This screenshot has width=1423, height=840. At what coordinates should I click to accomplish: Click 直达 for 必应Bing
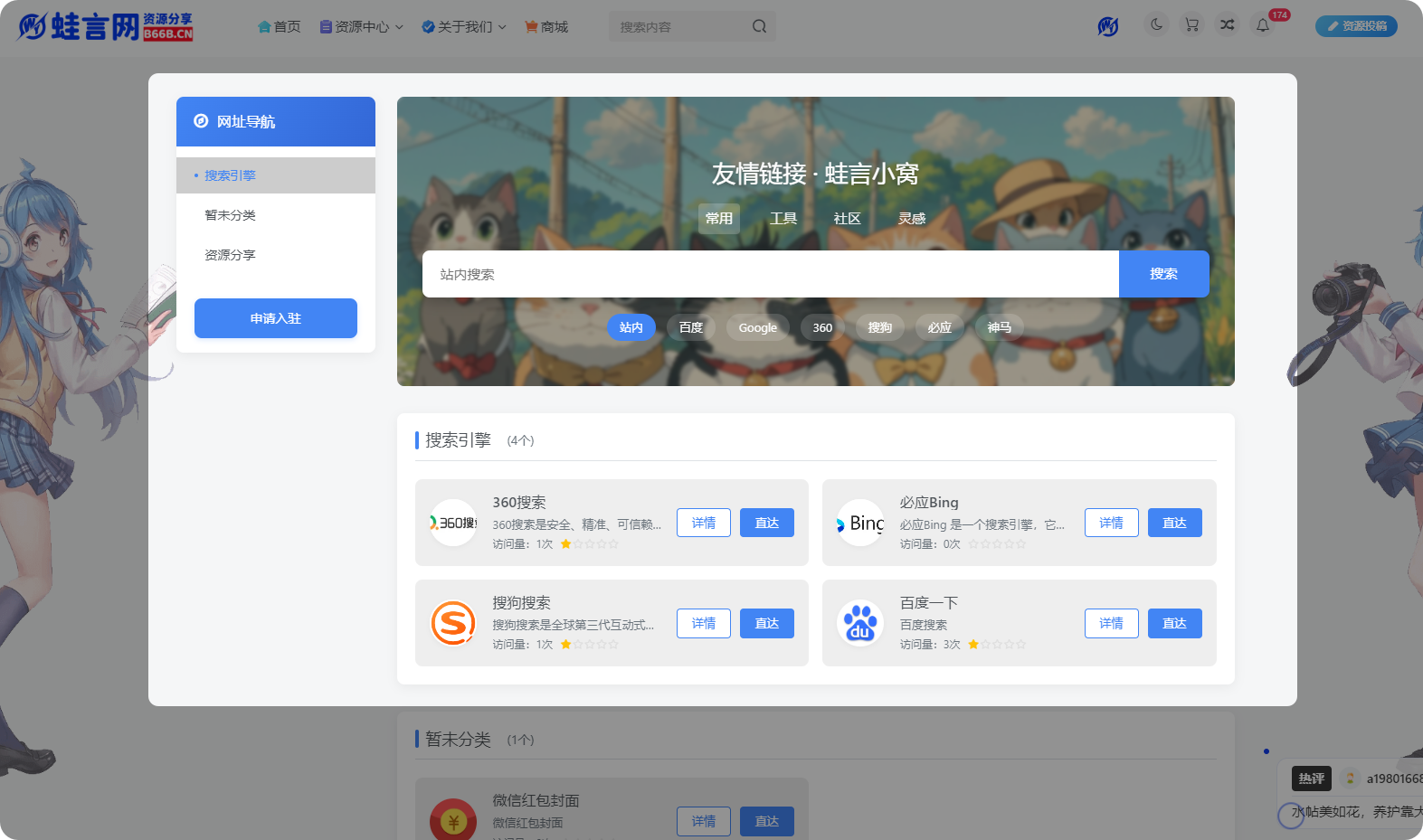click(x=1175, y=523)
